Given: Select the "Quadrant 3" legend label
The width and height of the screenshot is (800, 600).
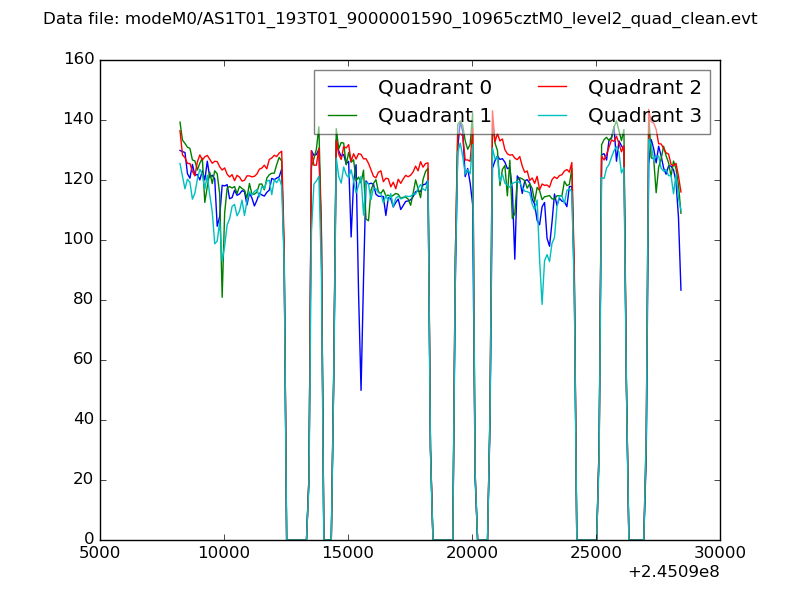Looking at the screenshot, I should (644, 116).
